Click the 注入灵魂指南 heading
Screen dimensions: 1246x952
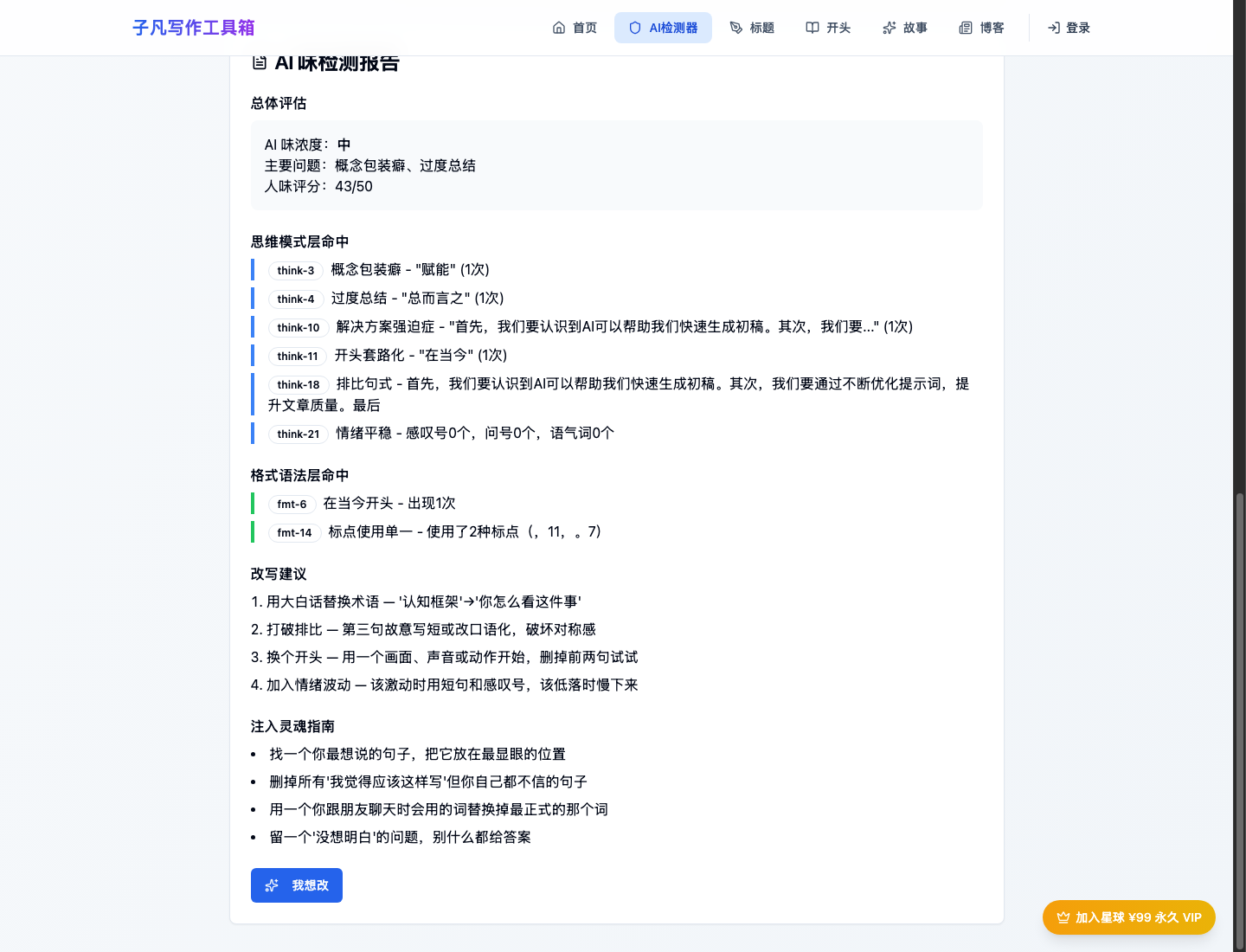(292, 726)
